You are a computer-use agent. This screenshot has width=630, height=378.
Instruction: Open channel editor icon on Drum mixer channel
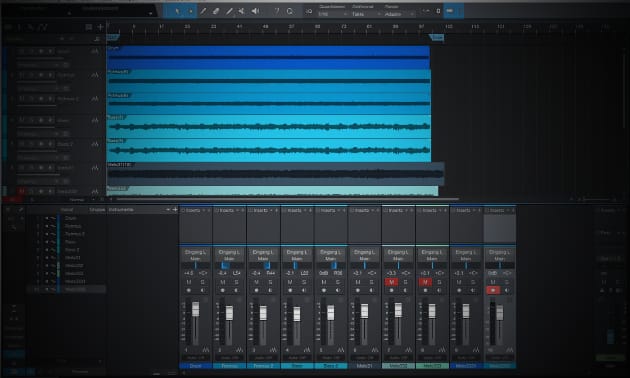pos(205,349)
